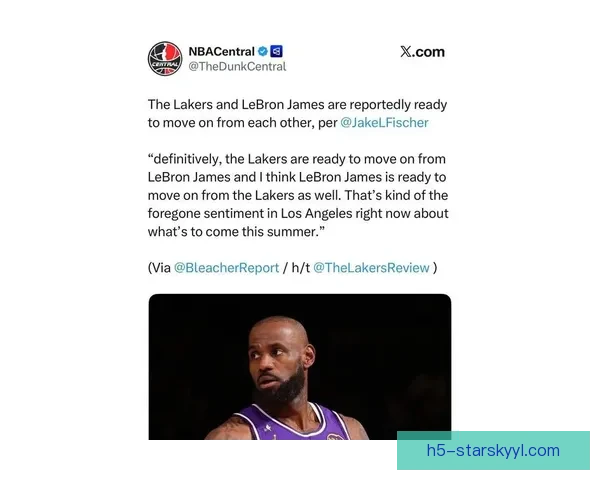Follow the @BleacherReport mention link
600x480 pixels.
[x=226, y=268]
